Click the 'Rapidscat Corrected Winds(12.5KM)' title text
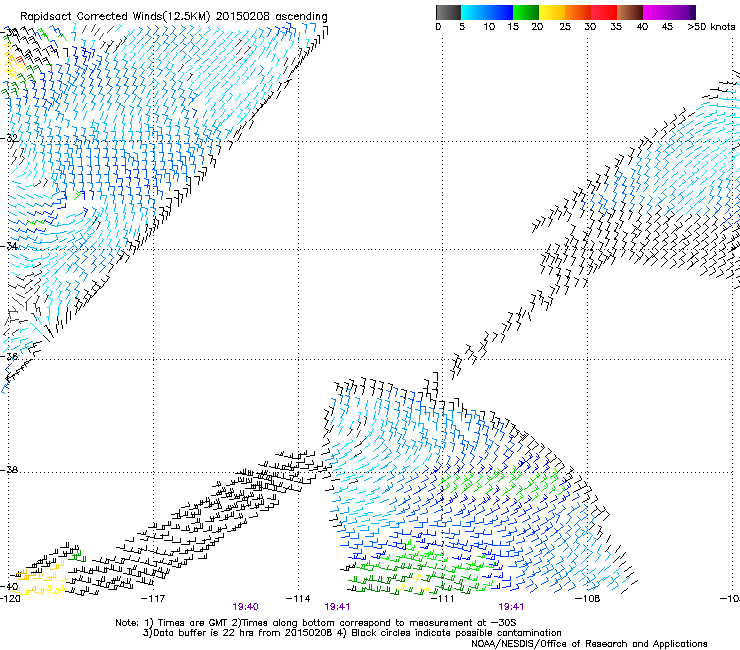The height and width of the screenshot is (650, 740). 115,17
